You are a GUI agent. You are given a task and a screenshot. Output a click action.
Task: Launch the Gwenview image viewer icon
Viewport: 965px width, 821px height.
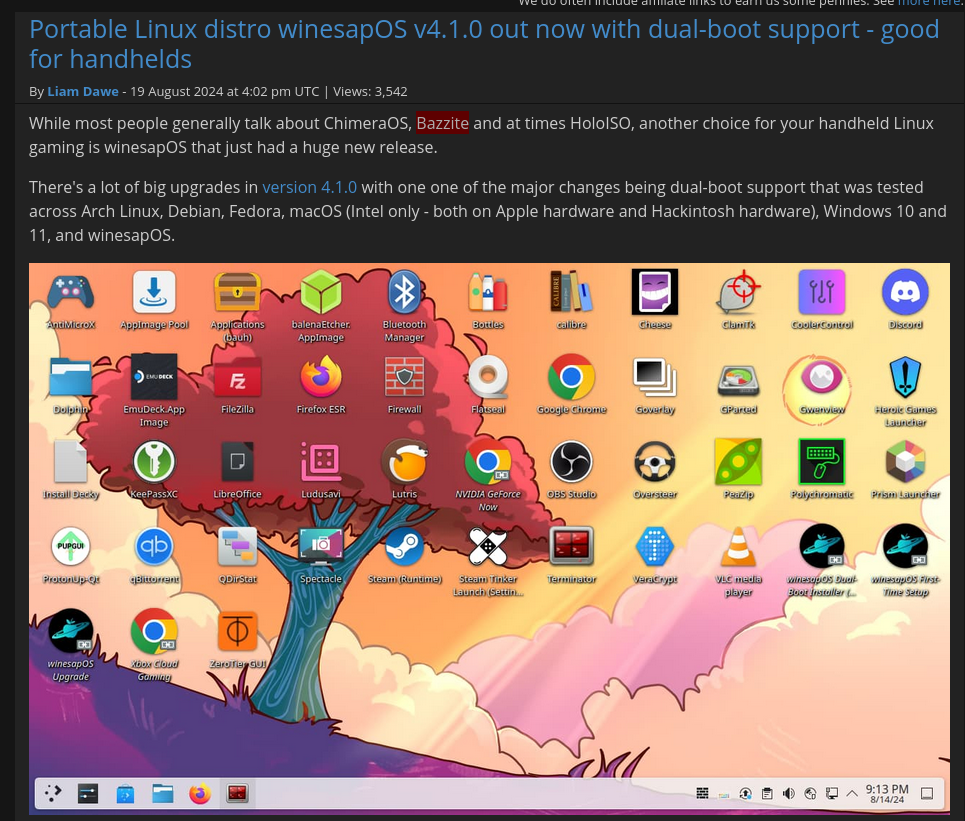(822, 377)
